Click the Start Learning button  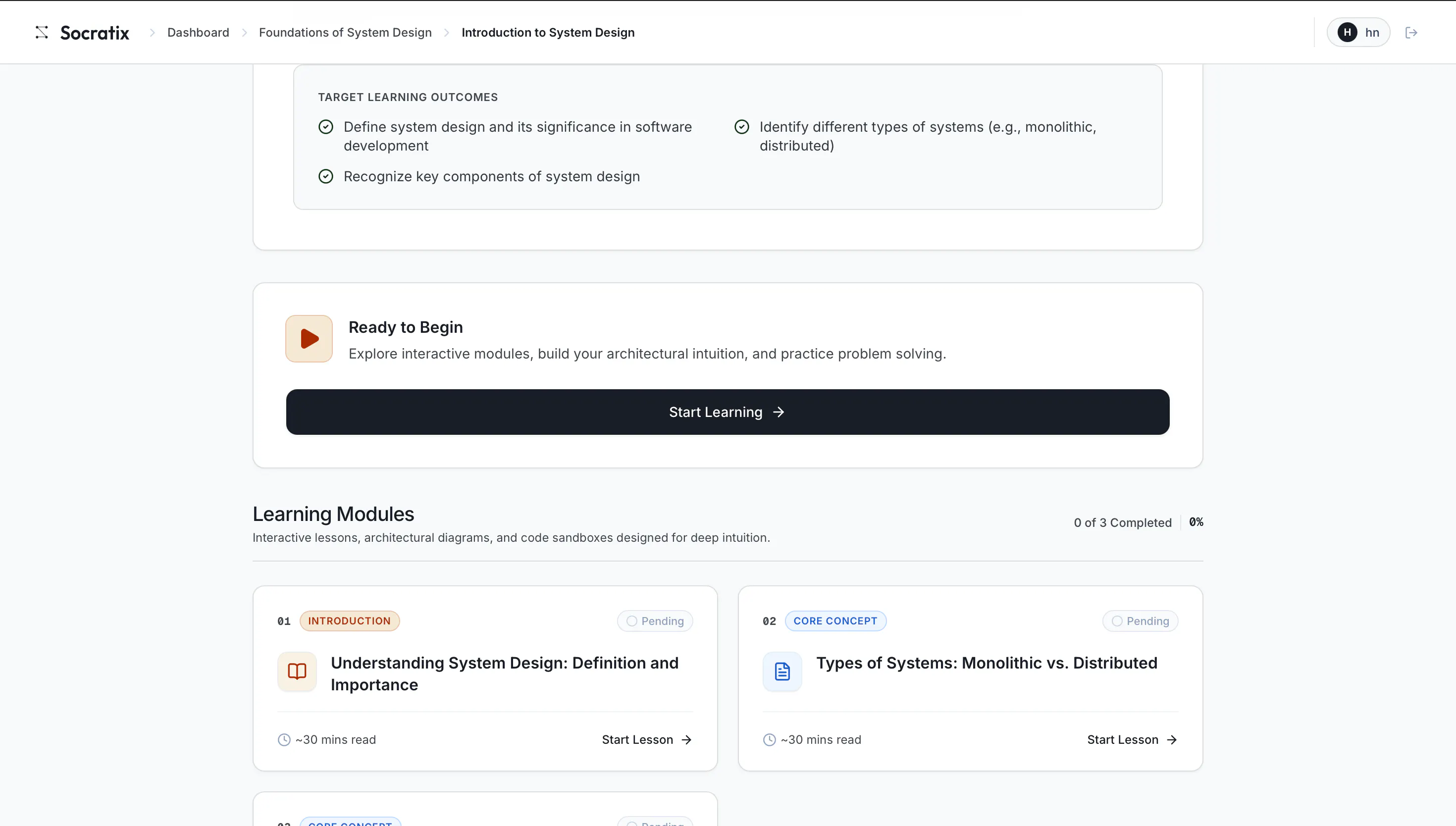click(x=727, y=412)
